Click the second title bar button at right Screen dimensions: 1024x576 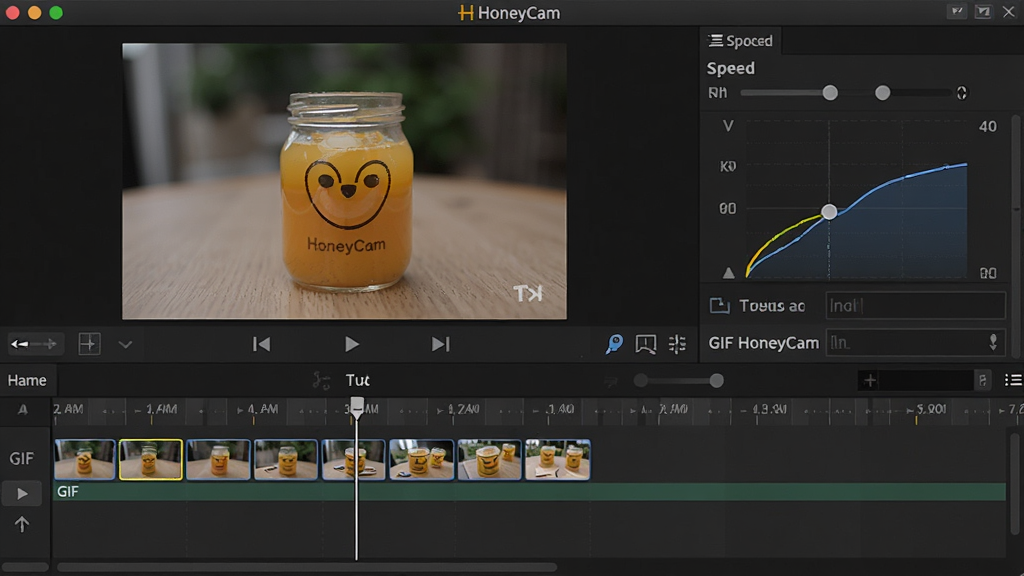pyautogui.click(x=983, y=12)
